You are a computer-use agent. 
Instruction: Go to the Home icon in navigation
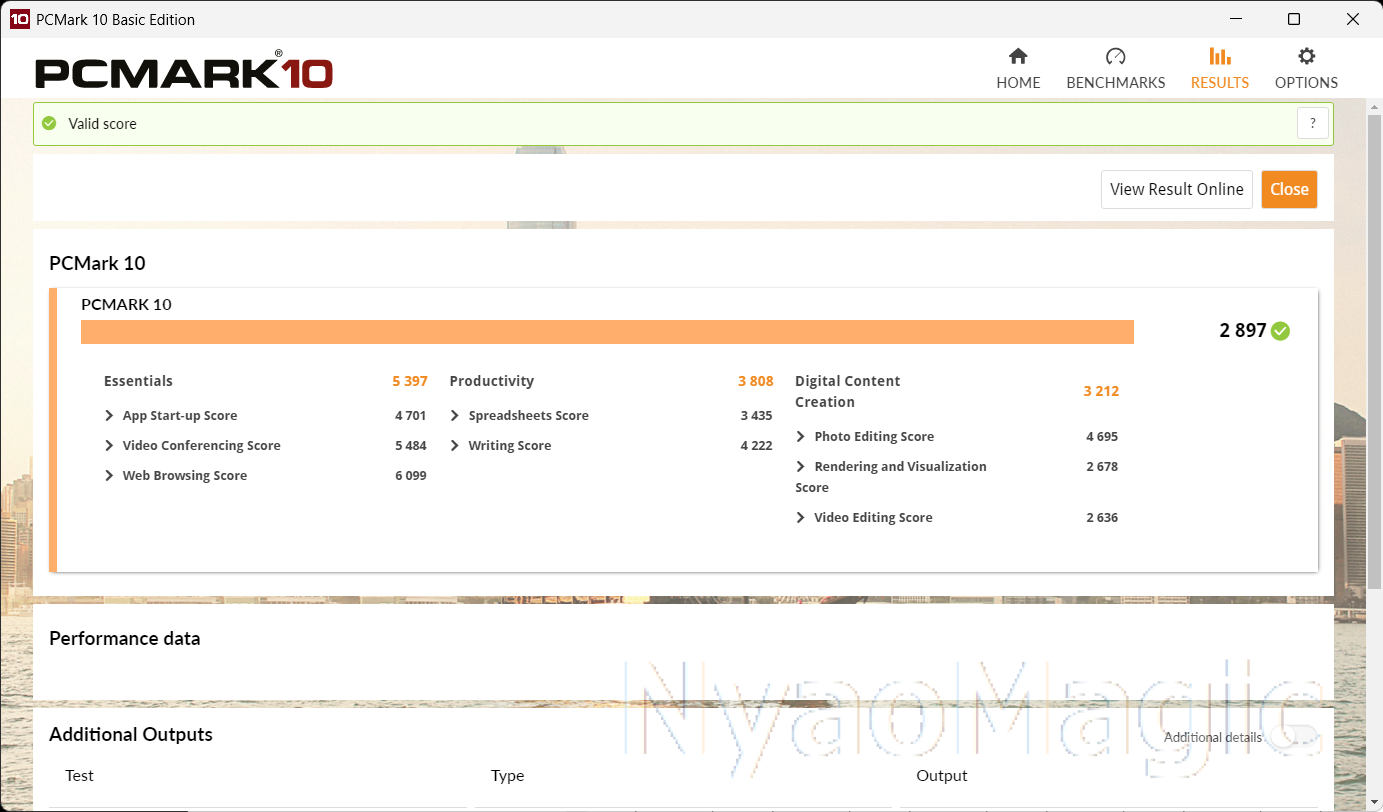tap(1018, 57)
